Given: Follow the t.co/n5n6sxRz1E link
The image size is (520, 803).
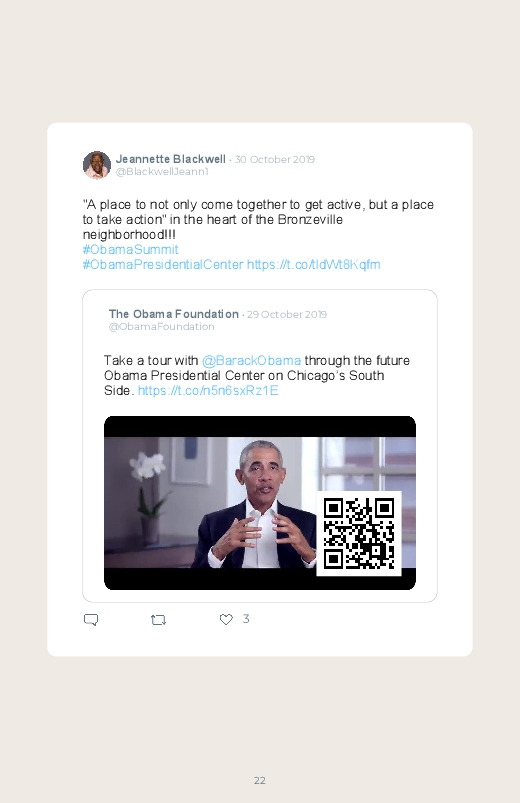Looking at the screenshot, I should (x=208, y=390).
